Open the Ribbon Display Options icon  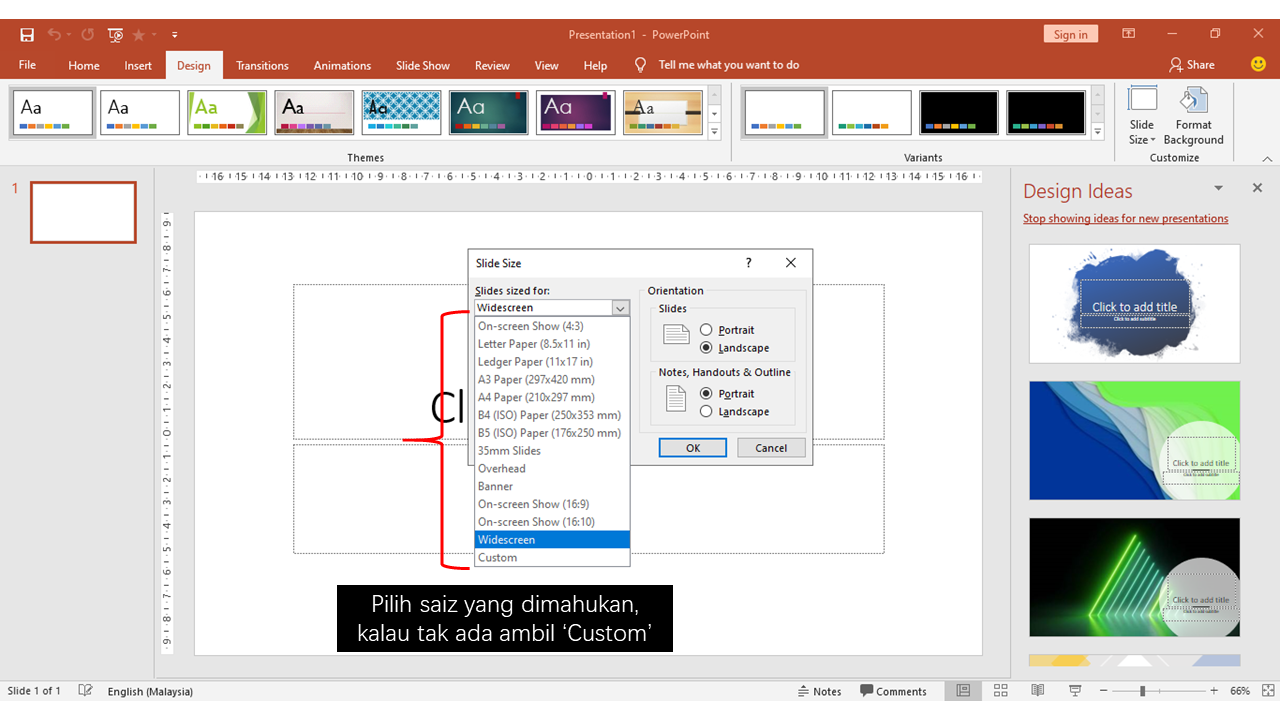1127,34
